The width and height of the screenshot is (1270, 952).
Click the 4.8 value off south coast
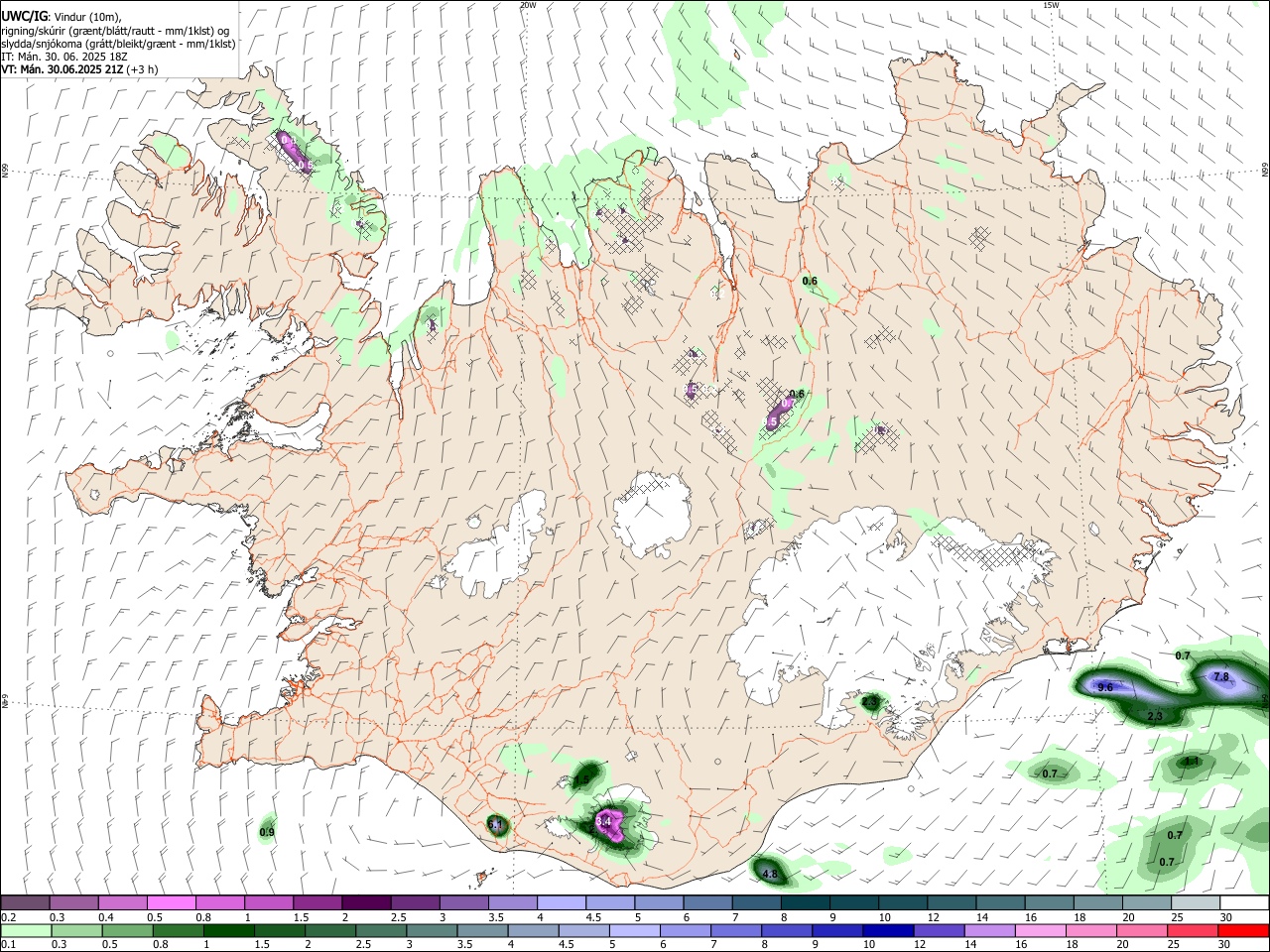[770, 874]
